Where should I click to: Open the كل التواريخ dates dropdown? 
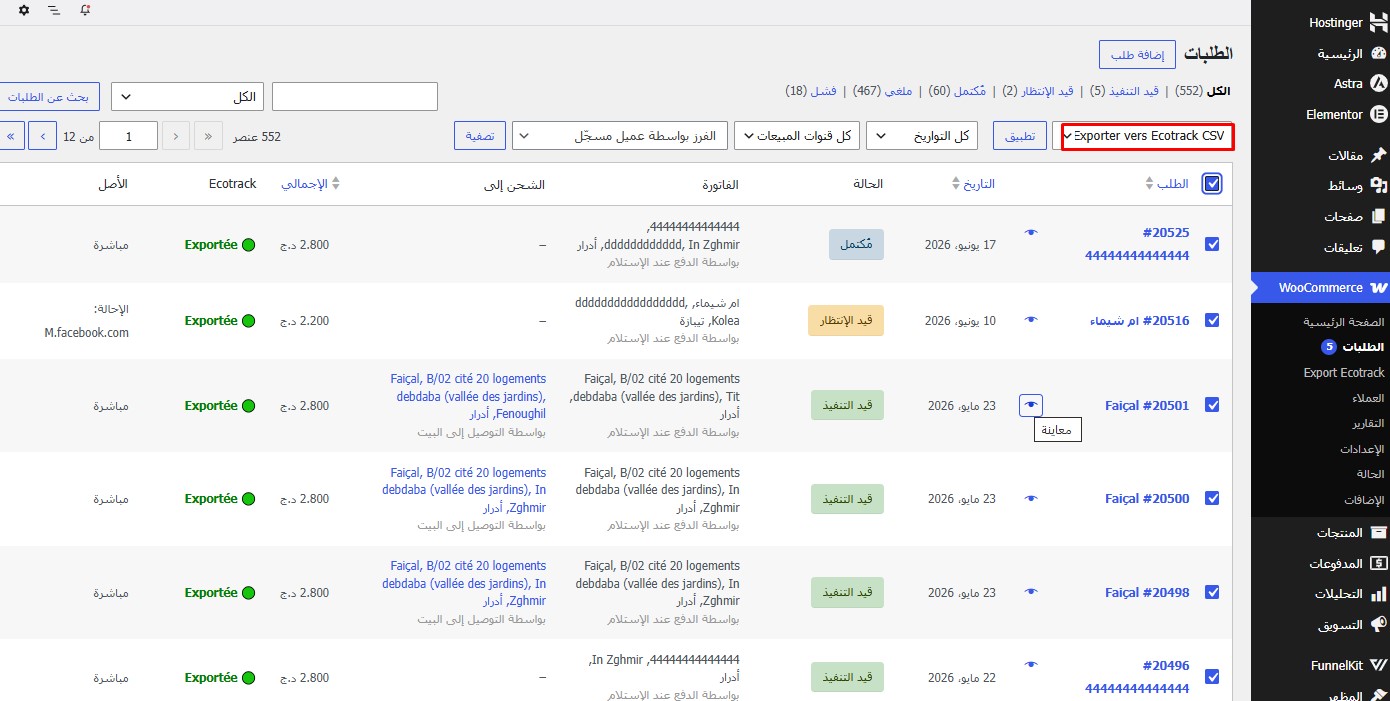click(924, 136)
